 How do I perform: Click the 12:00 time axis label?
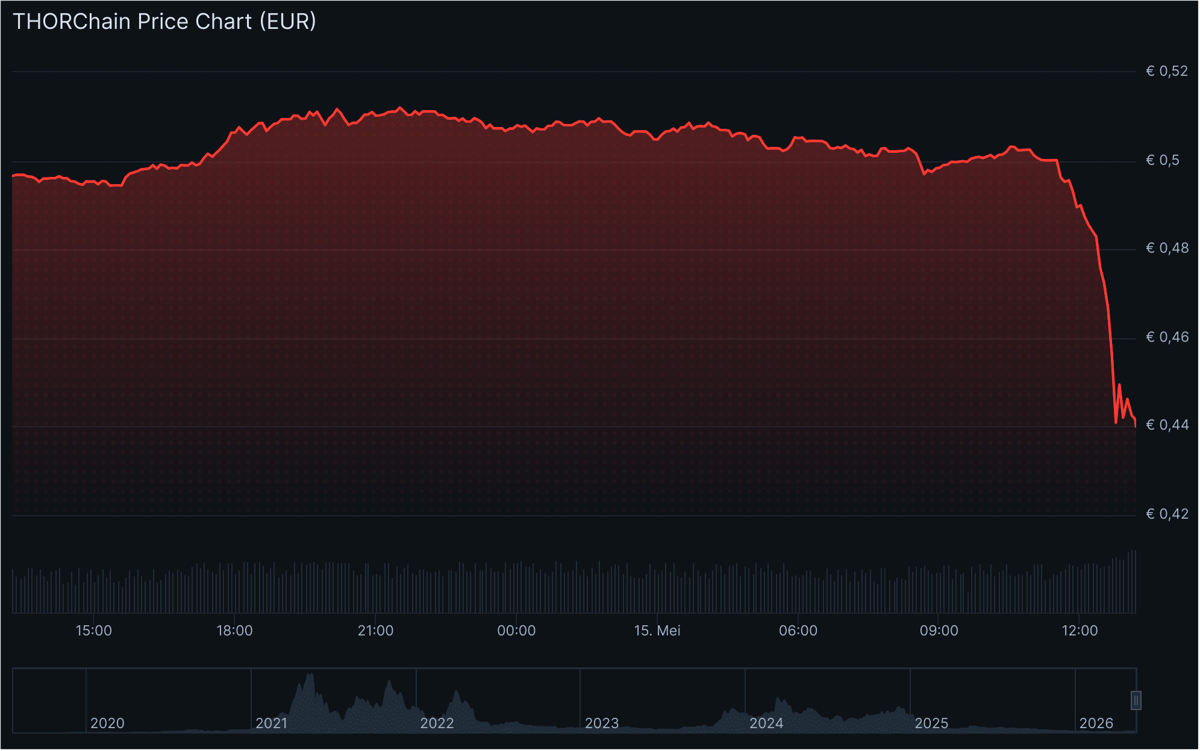click(1080, 631)
